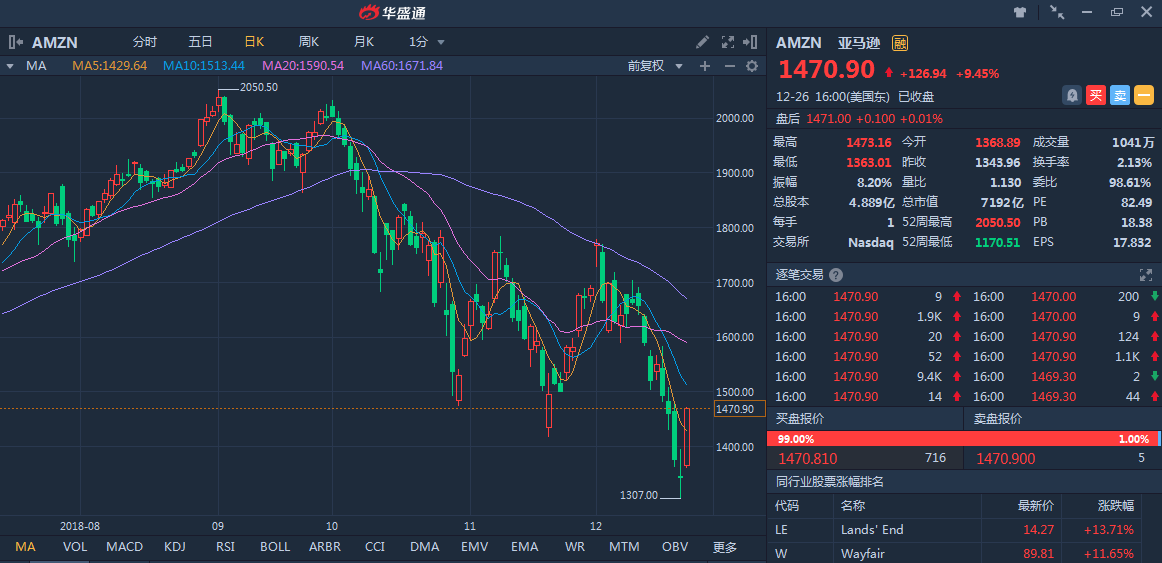Image resolution: width=1162 pixels, height=563 pixels.
Task: Click the fullscreen chart icon
Action: 727,42
